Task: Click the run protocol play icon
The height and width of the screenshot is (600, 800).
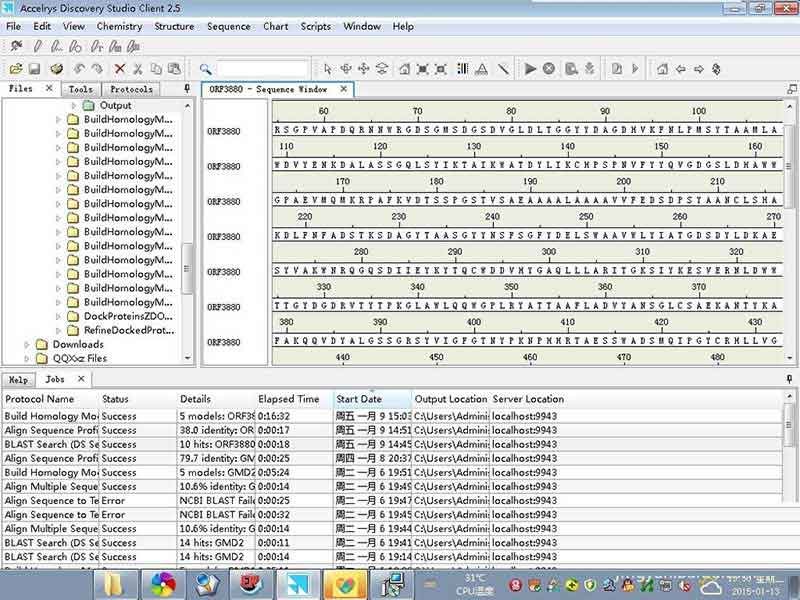Action: (x=530, y=68)
